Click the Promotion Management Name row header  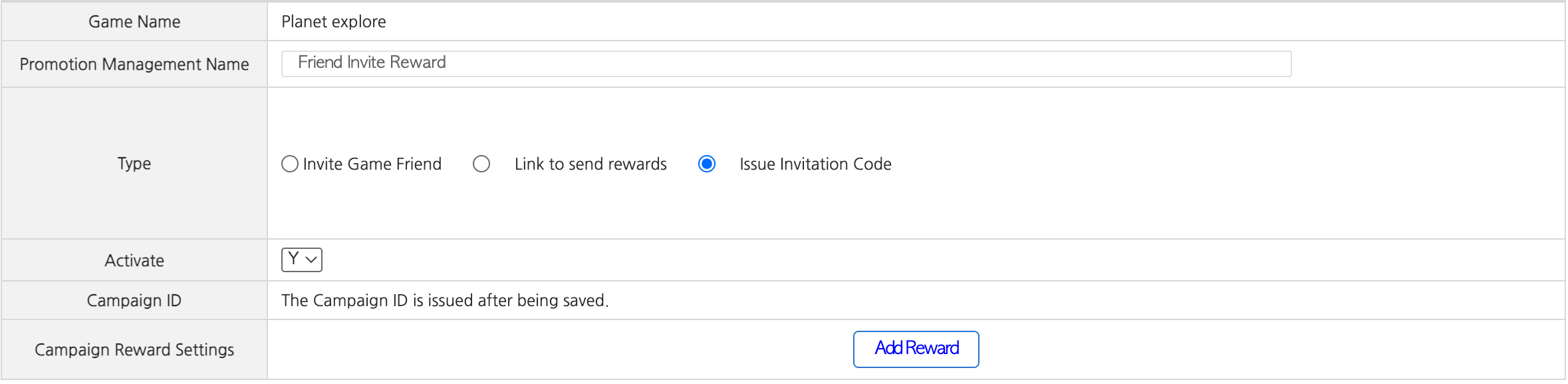coord(134,65)
